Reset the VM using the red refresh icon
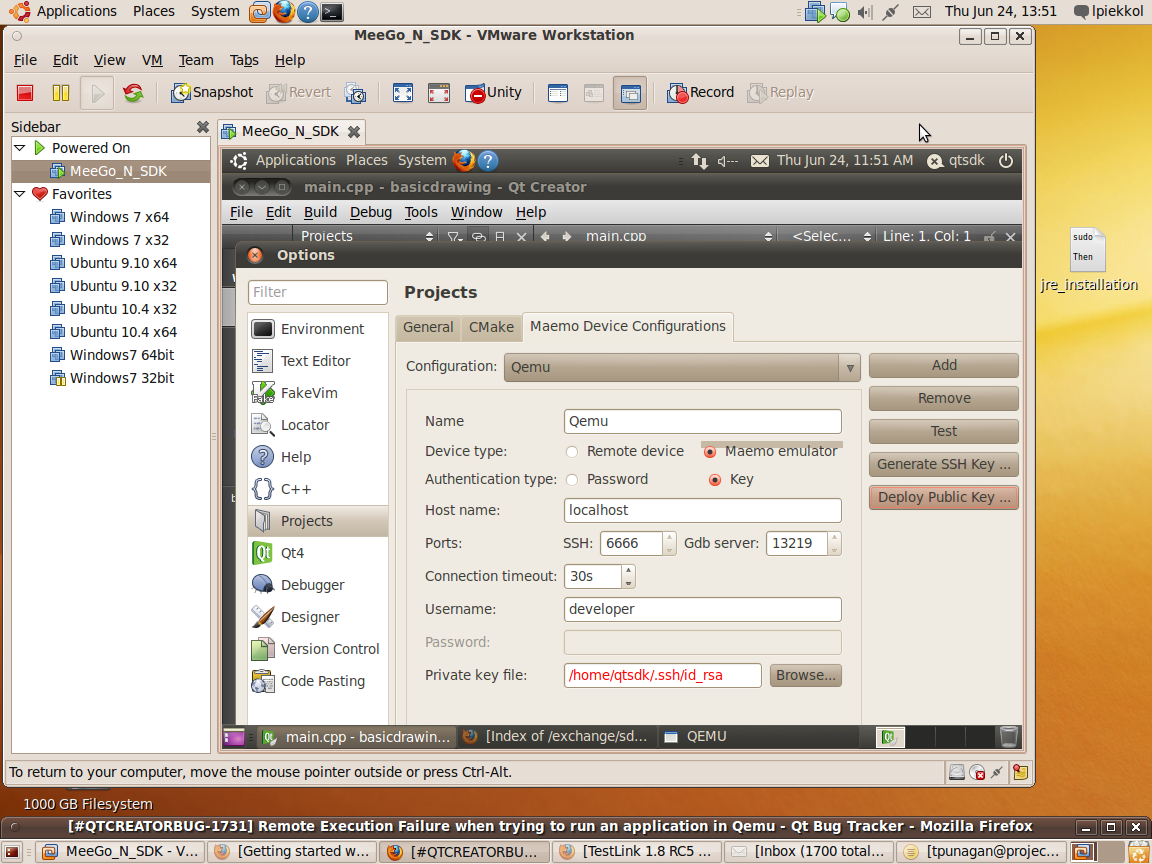1152x864 pixels. pyautogui.click(x=133, y=93)
